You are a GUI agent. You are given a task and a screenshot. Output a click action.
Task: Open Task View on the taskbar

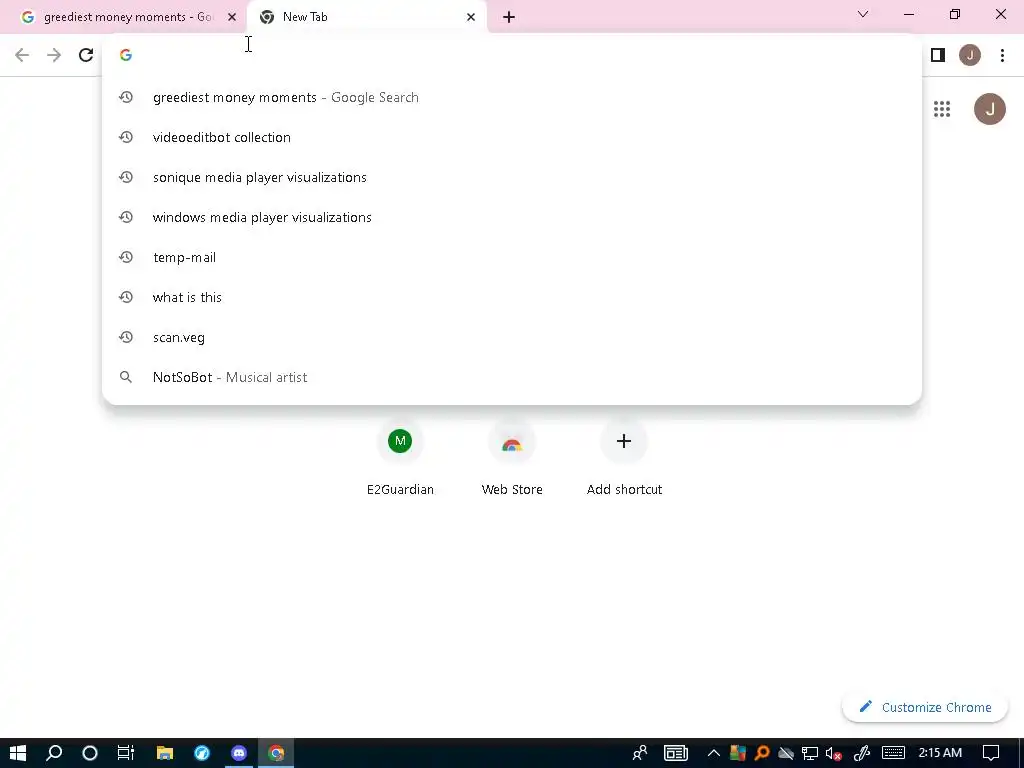[x=125, y=753]
